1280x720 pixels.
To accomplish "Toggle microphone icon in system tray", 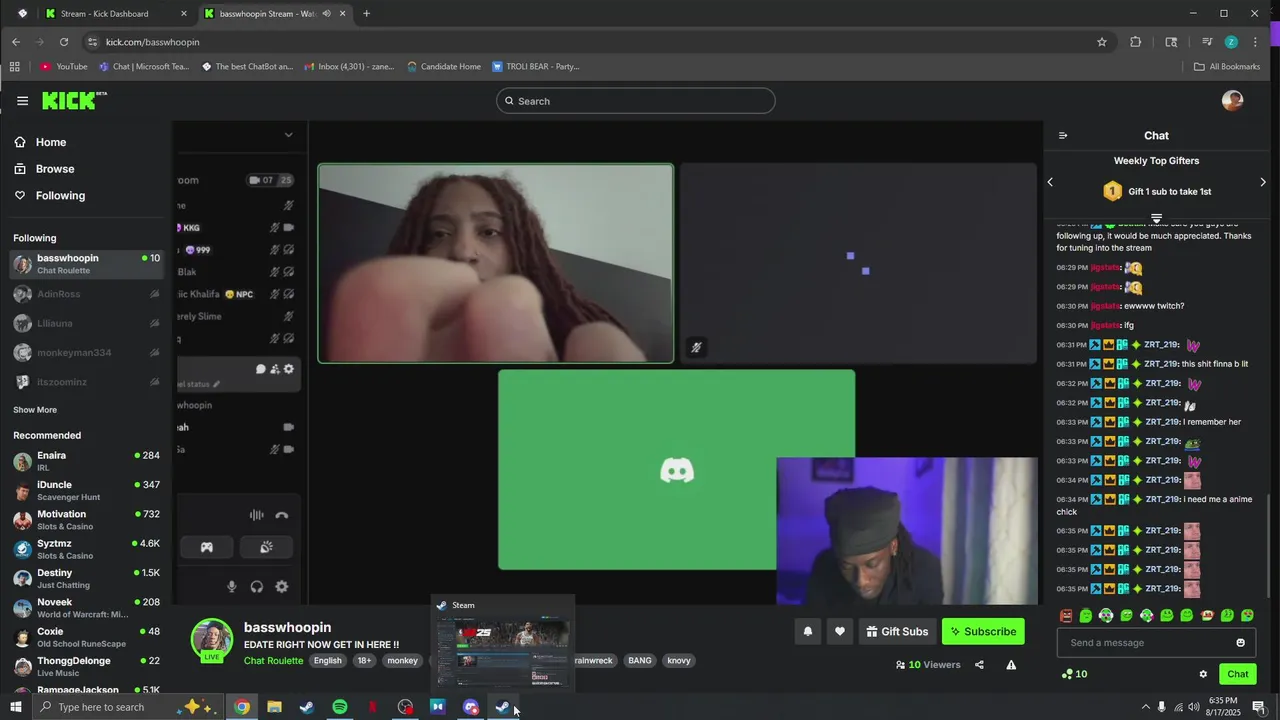I will tap(1161, 707).
